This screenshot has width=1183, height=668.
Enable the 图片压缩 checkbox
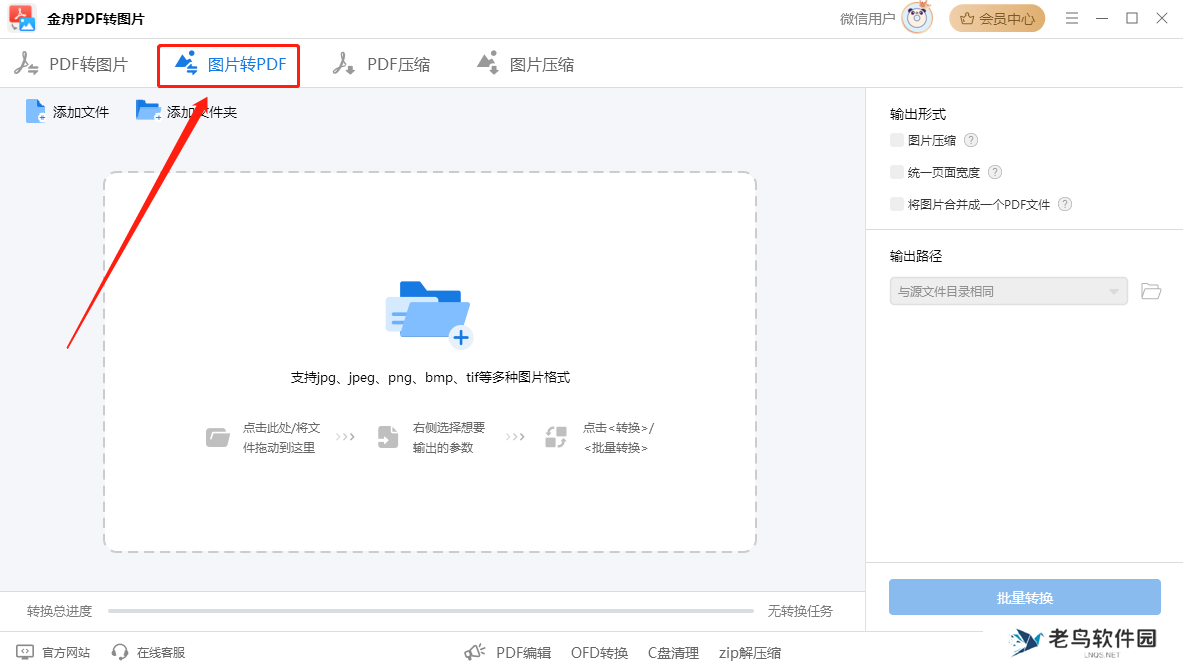896,139
